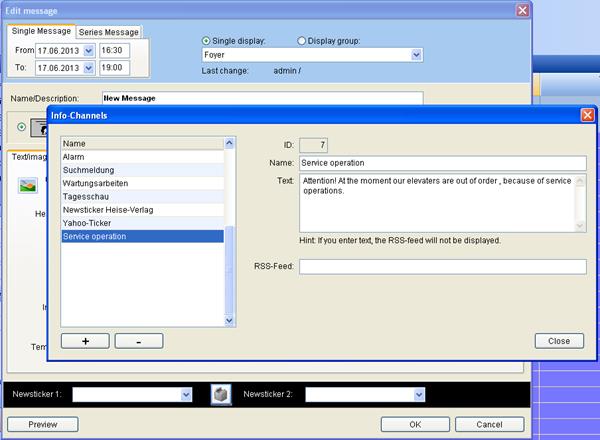600x440 pixels.
Task: Select the Display group radio button
Action: (303, 40)
